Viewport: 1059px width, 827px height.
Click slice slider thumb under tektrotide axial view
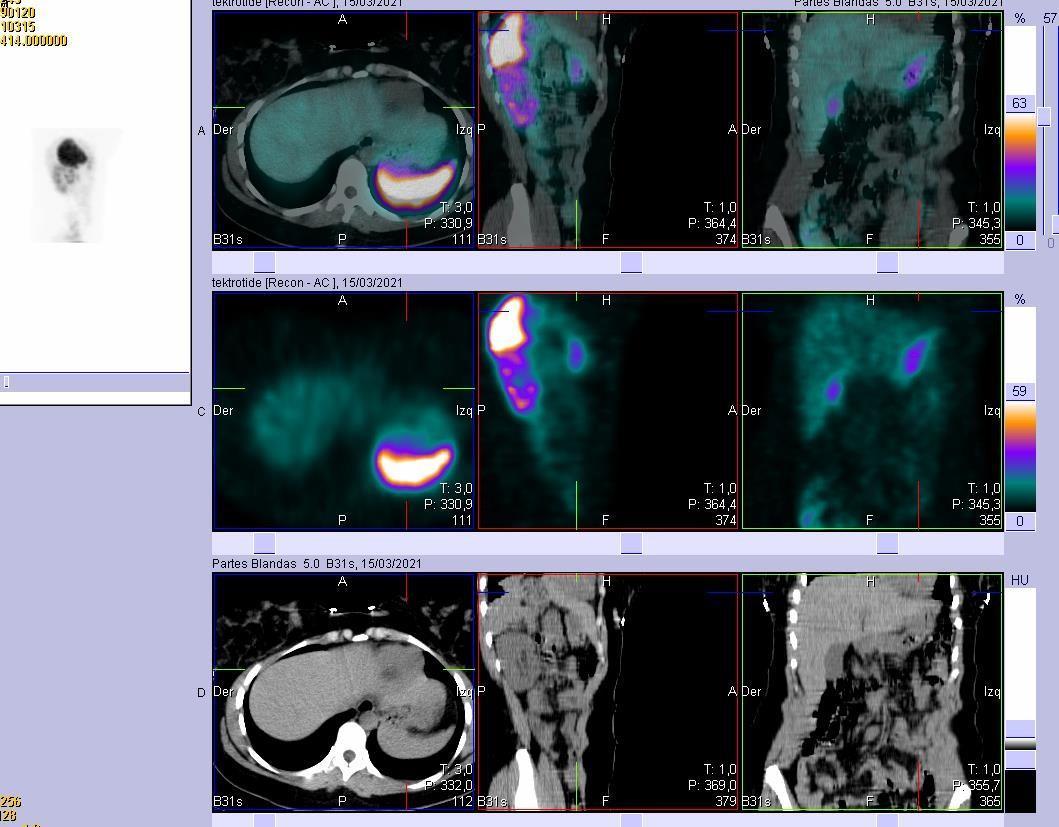point(264,543)
